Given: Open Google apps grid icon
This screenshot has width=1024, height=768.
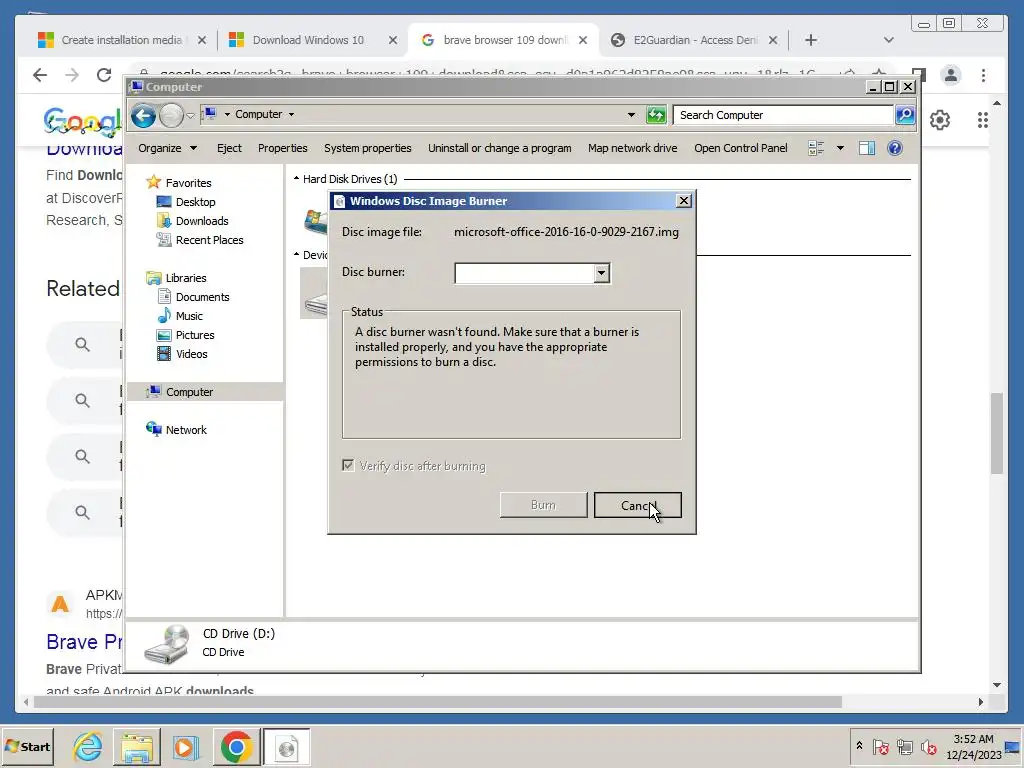Looking at the screenshot, I should pyautogui.click(x=982, y=120).
